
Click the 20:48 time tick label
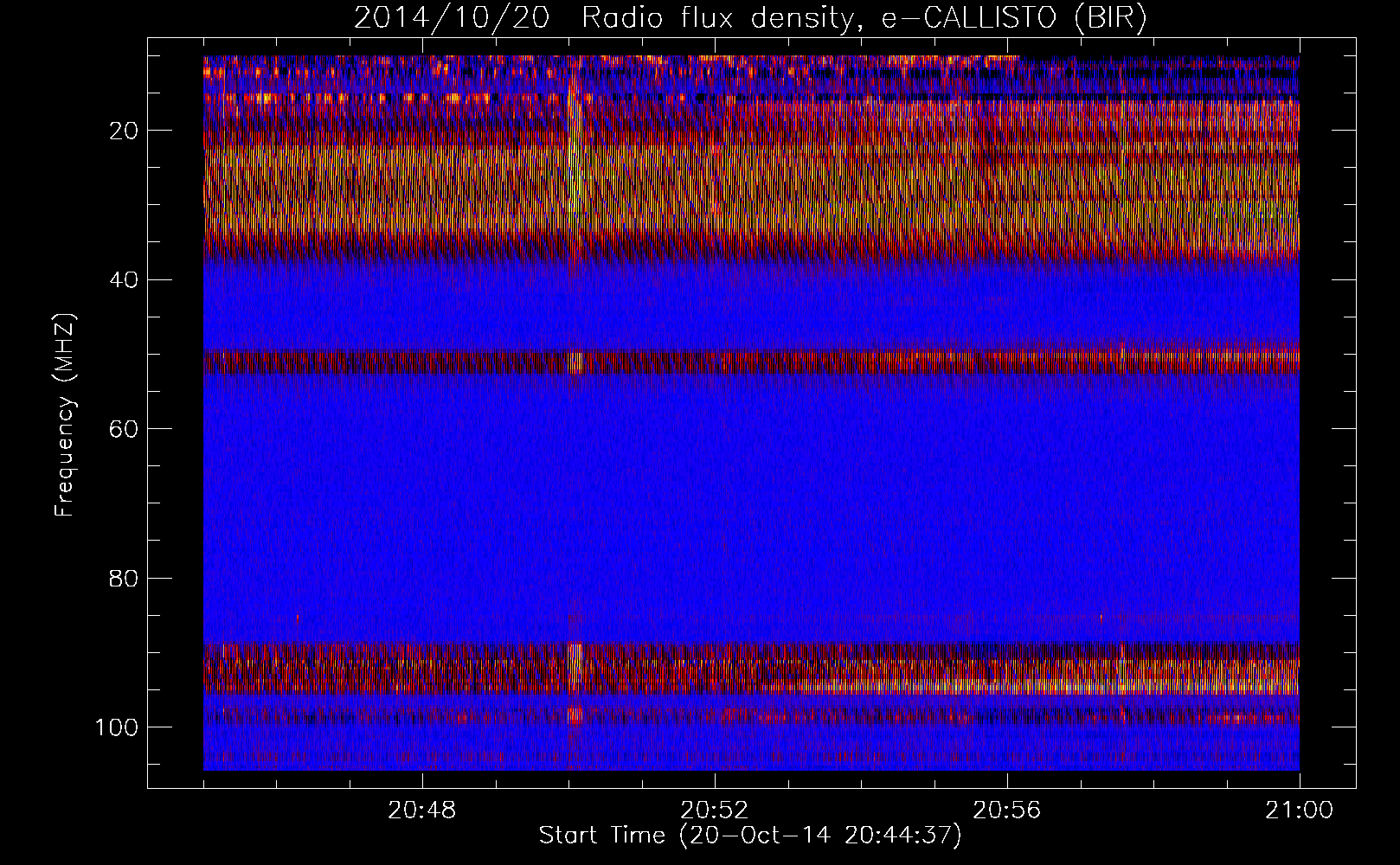[x=421, y=811]
